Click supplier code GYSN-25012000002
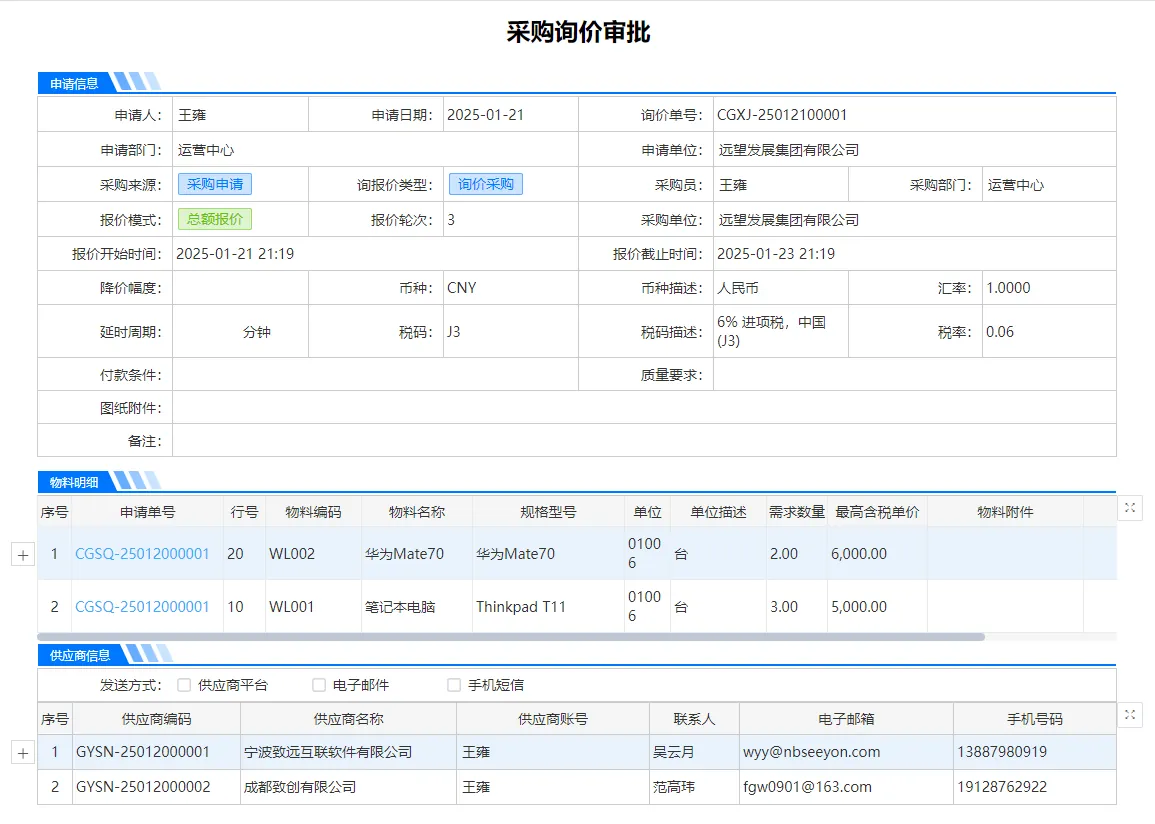 [143, 786]
